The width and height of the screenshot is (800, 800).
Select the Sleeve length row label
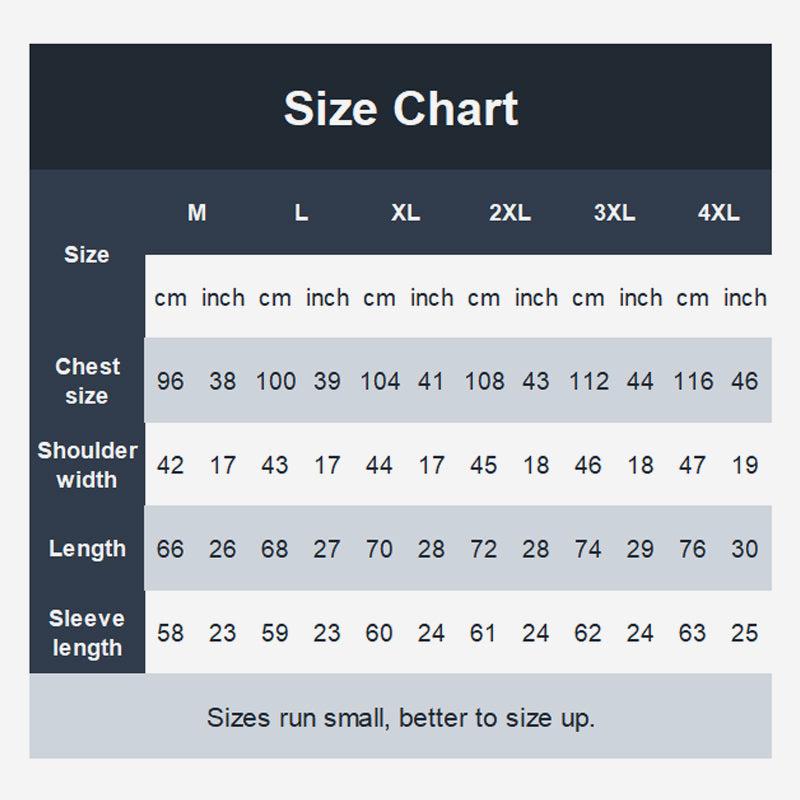pyautogui.click(x=87, y=633)
